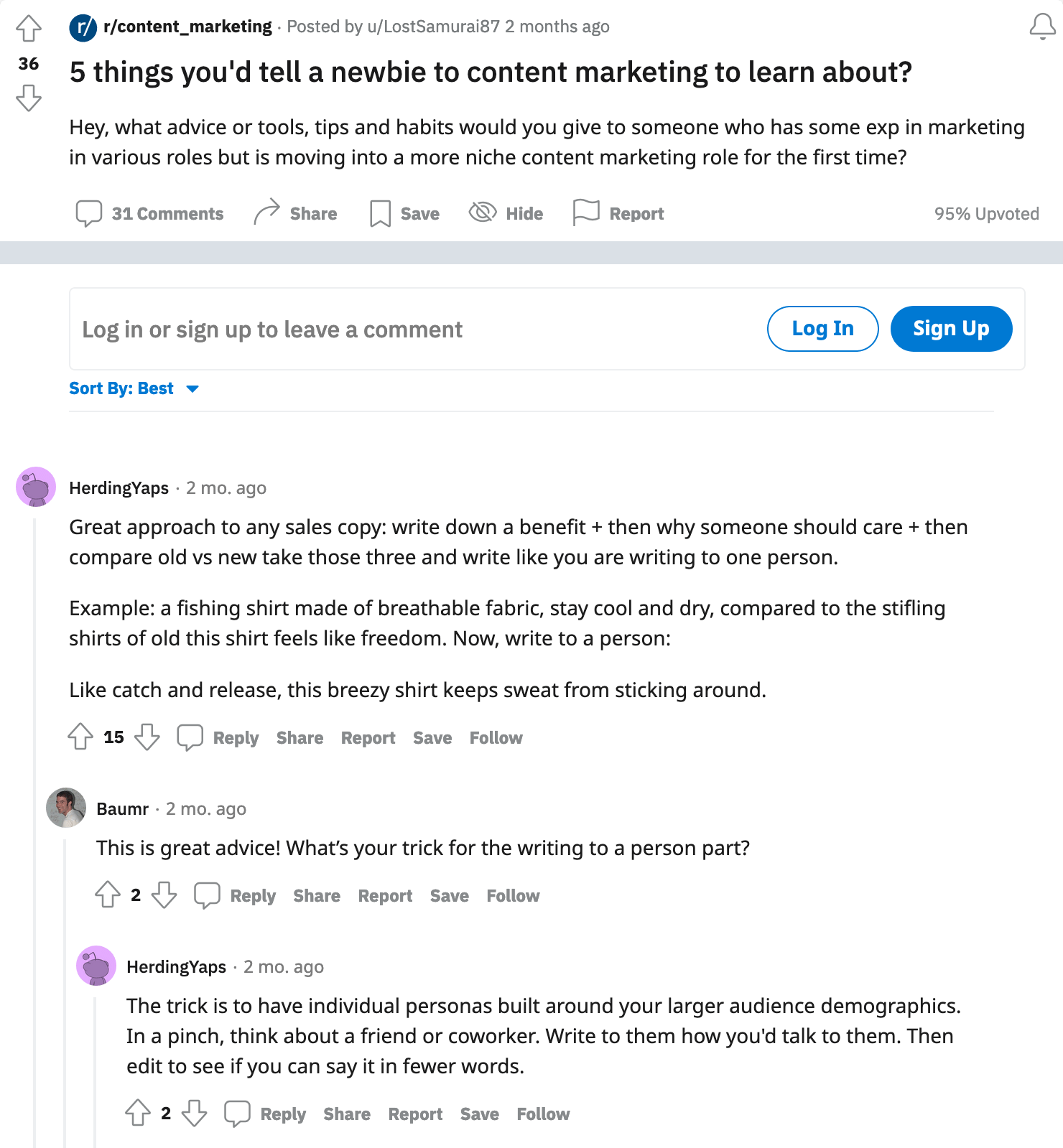The image size is (1063, 1148).
Task: Share the post
Action: 295,213
